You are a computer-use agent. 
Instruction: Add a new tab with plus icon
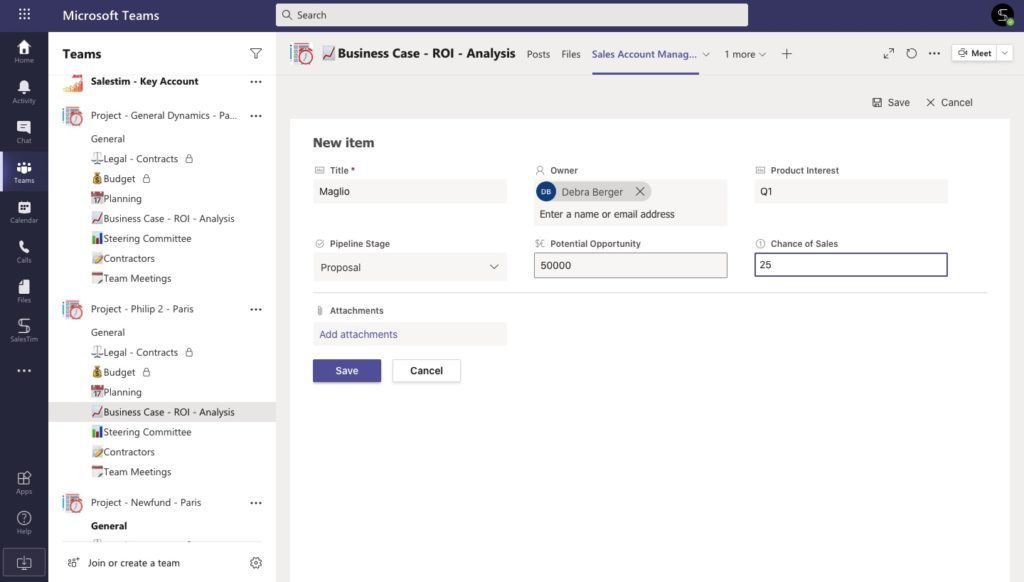point(787,54)
